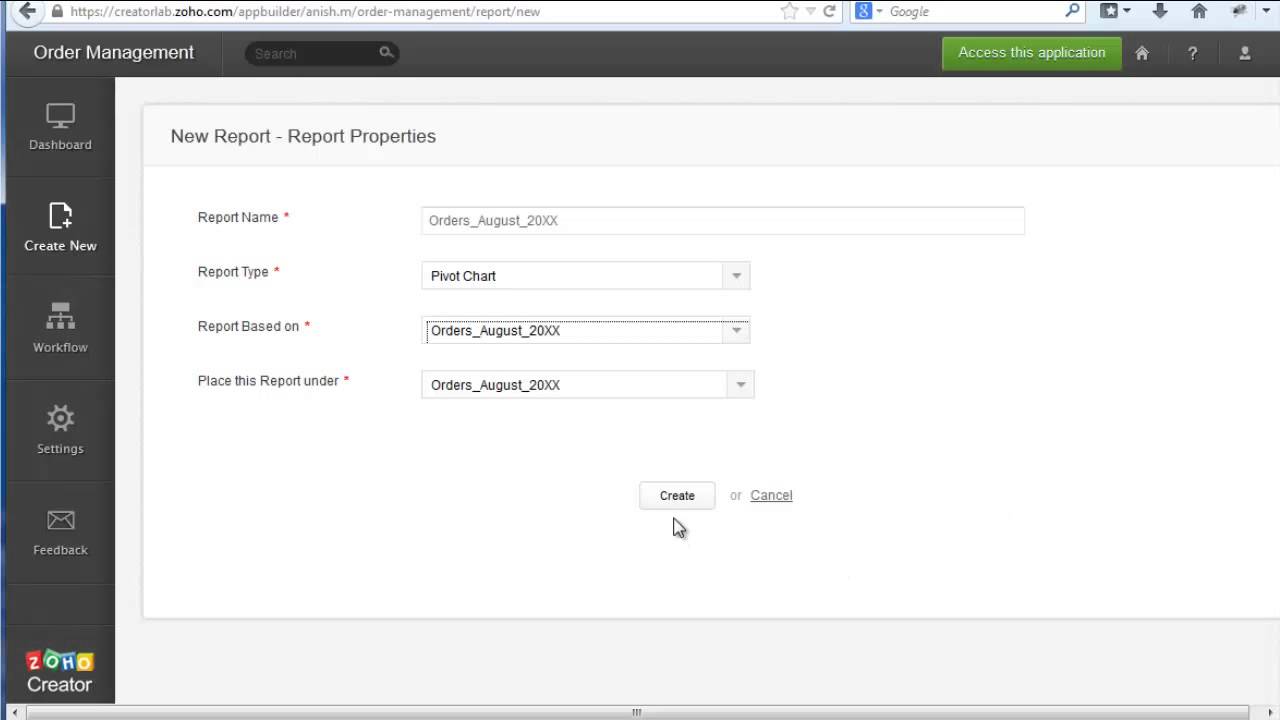1280x720 pixels.
Task: Open the Report Type dropdown
Action: [585, 276]
